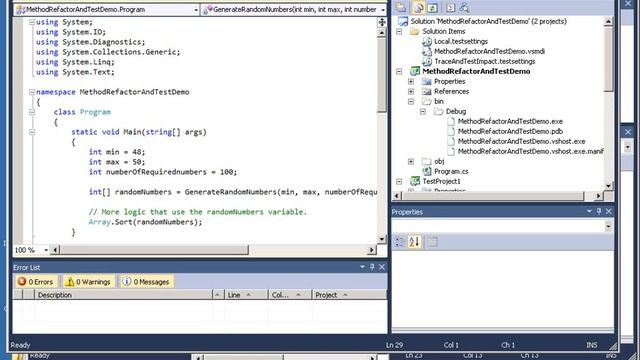Viewport: 640px width, 360px height.
Task: Toggle the 0 Messages filter button
Action: point(147,282)
